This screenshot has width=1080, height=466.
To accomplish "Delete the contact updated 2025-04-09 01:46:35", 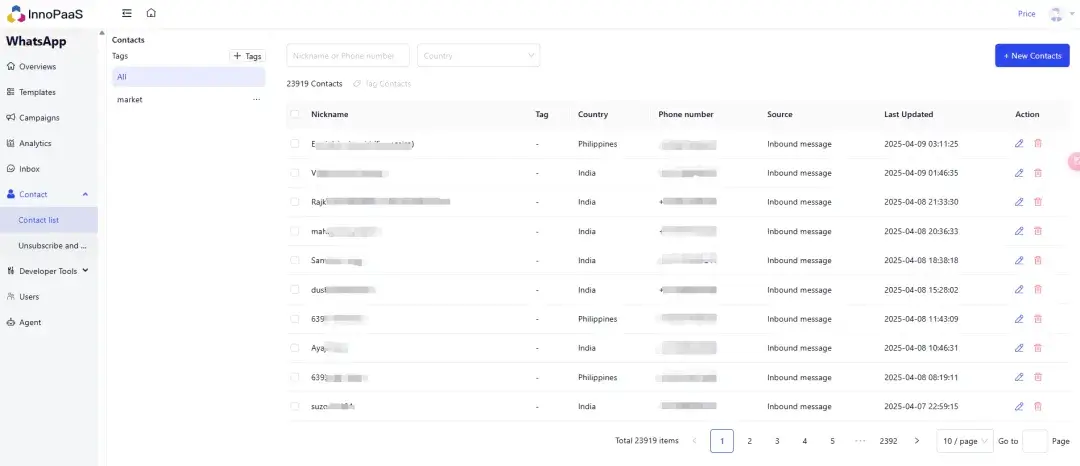I will [x=1037, y=173].
